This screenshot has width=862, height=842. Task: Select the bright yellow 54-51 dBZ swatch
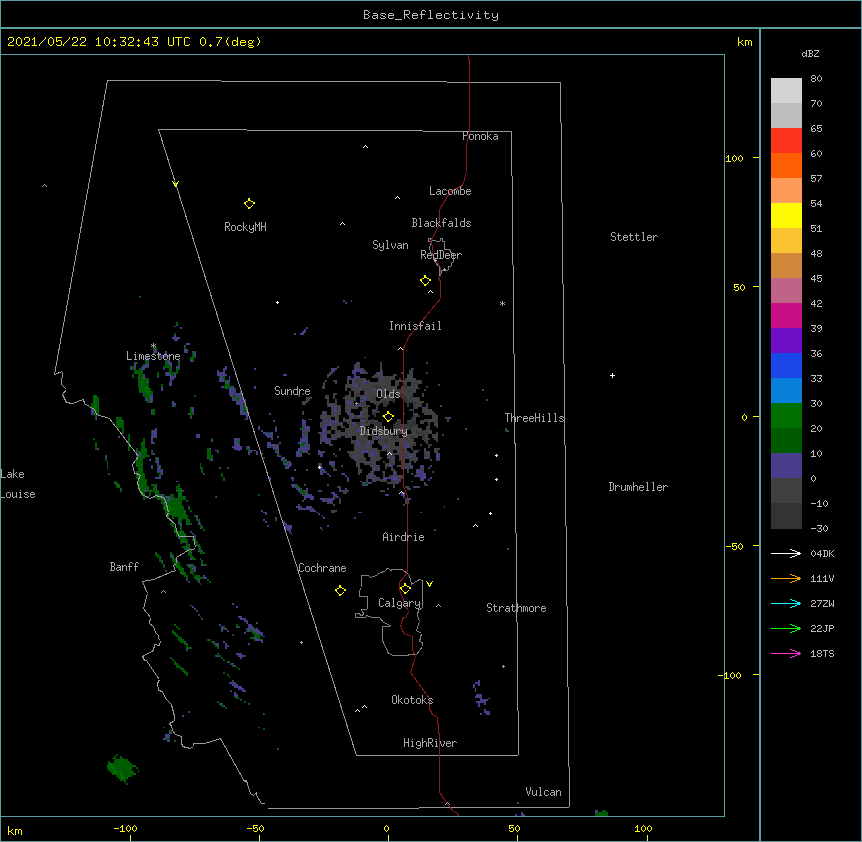[x=786, y=215]
